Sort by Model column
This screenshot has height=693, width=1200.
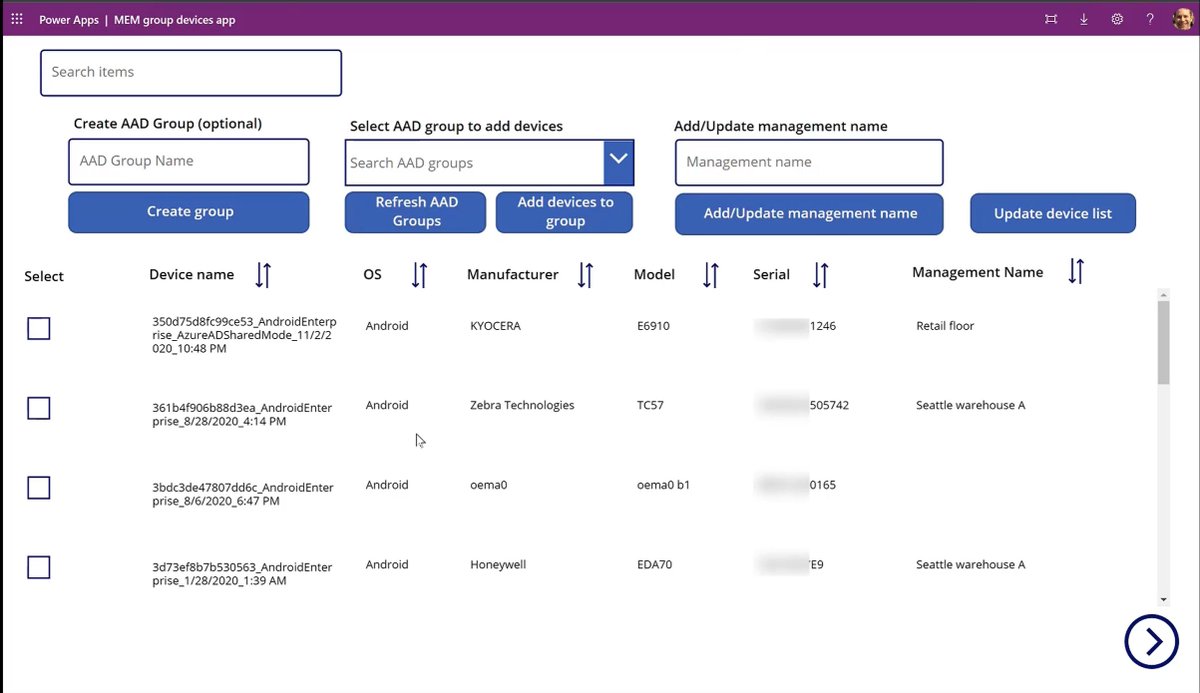pos(711,275)
